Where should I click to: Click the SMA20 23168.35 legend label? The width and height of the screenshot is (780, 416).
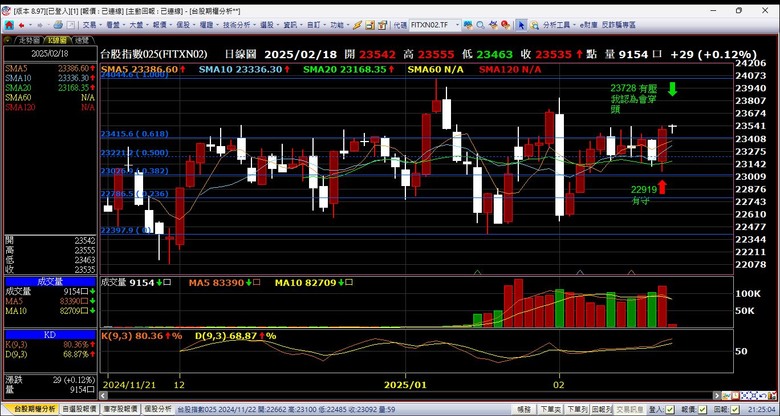(x=350, y=70)
